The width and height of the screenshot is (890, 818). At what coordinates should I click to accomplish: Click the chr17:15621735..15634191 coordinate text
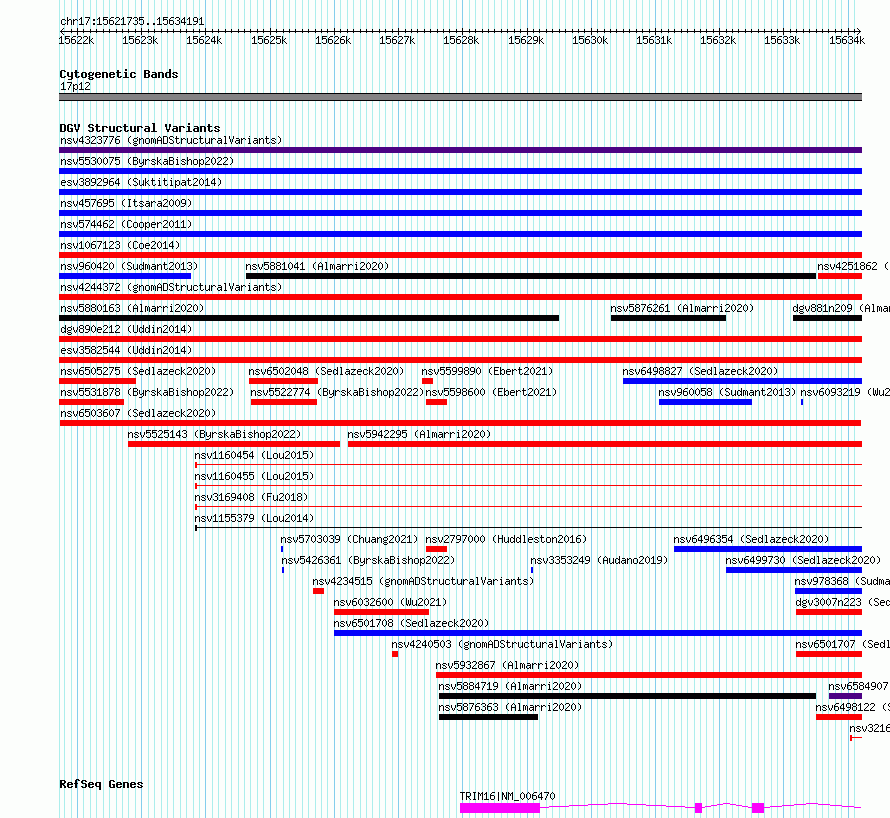(132, 21)
